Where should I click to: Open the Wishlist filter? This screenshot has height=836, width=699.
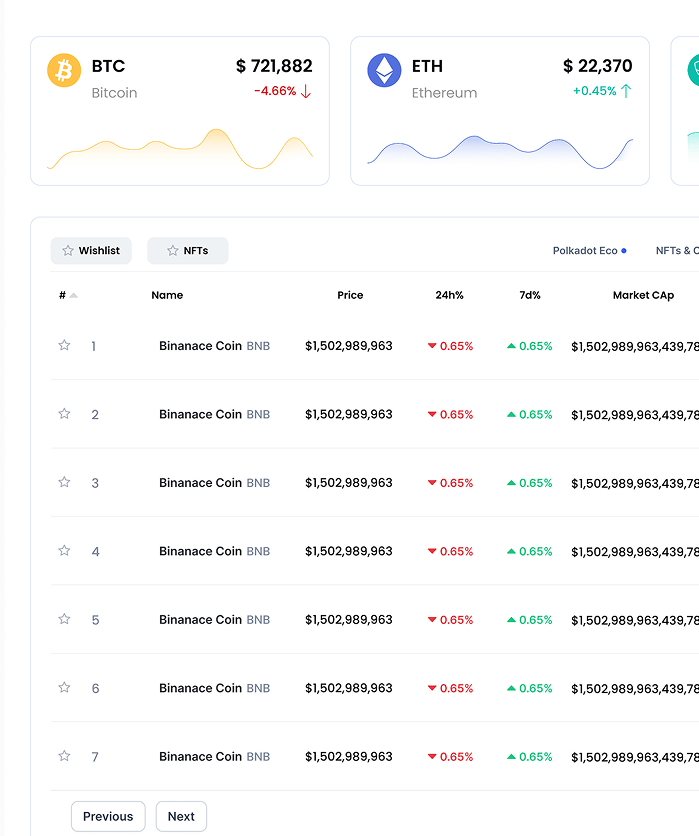[91, 251]
